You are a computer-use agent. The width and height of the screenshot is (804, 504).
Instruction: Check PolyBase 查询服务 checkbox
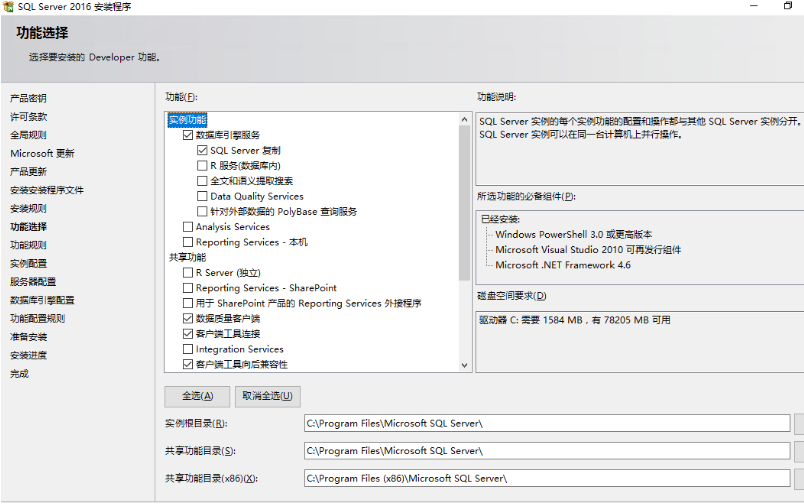point(202,212)
